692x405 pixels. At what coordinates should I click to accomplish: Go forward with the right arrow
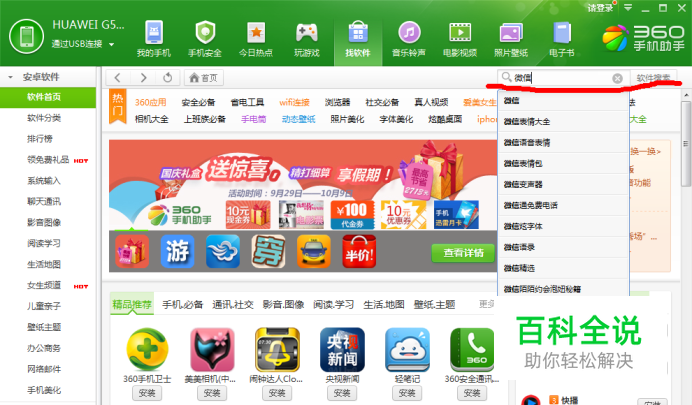pos(143,78)
